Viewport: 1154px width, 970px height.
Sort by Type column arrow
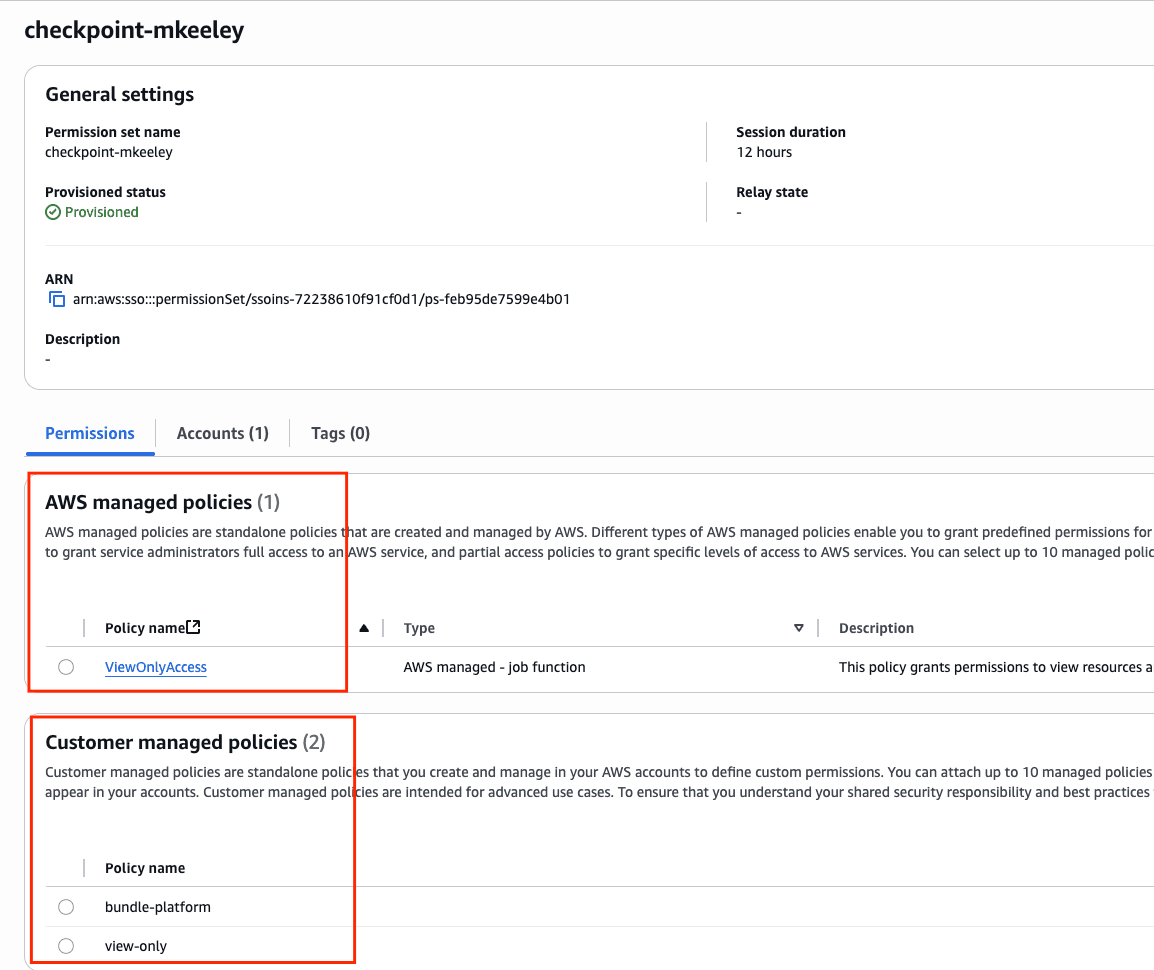pos(799,628)
